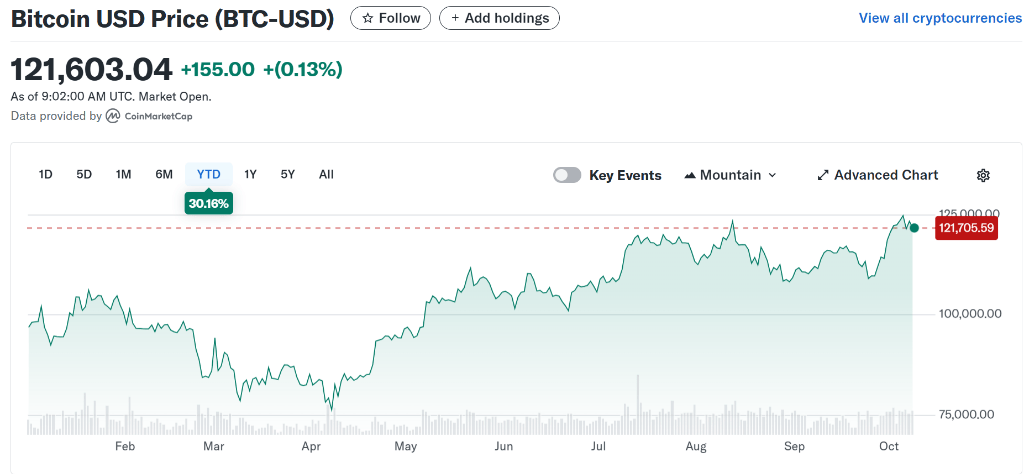1024x474 pixels.
Task: Select the 1M chart range
Action: tap(123, 174)
